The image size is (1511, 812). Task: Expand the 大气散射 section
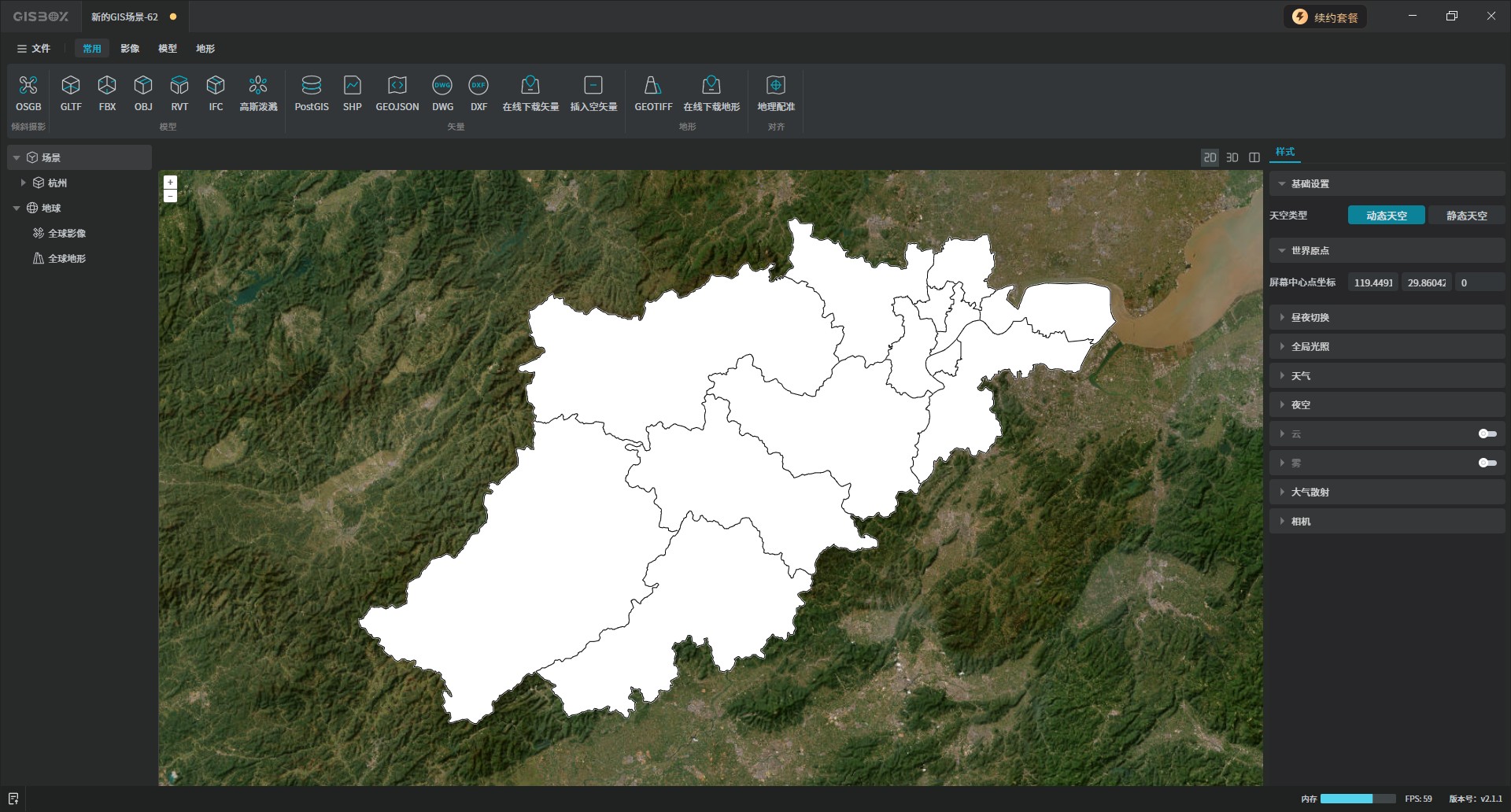coord(1310,493)
